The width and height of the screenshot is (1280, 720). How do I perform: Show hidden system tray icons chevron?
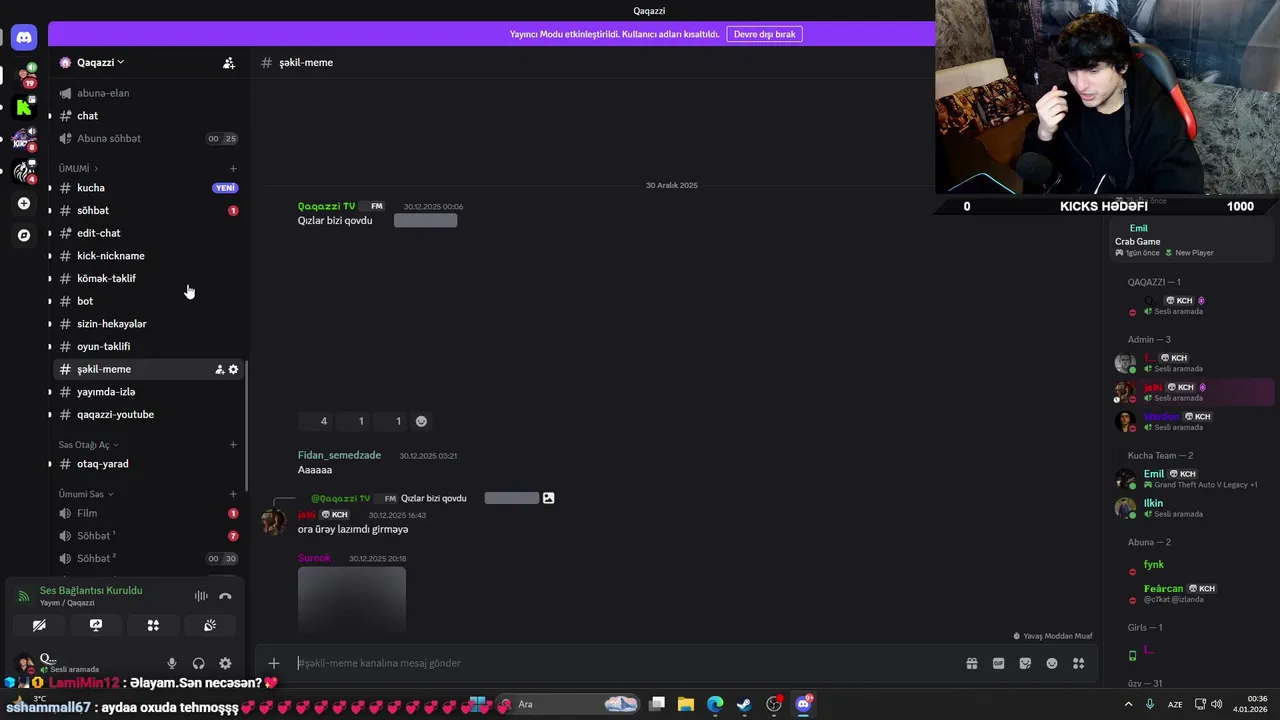(x=1128, y=704)
